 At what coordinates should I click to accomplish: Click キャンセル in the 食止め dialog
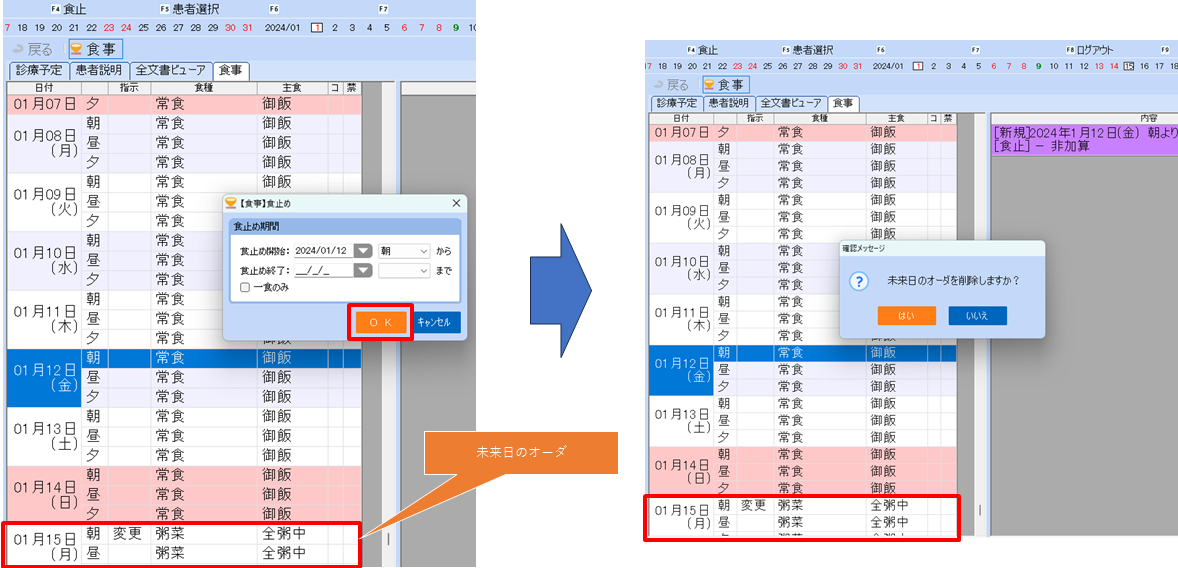coord(438,322)
